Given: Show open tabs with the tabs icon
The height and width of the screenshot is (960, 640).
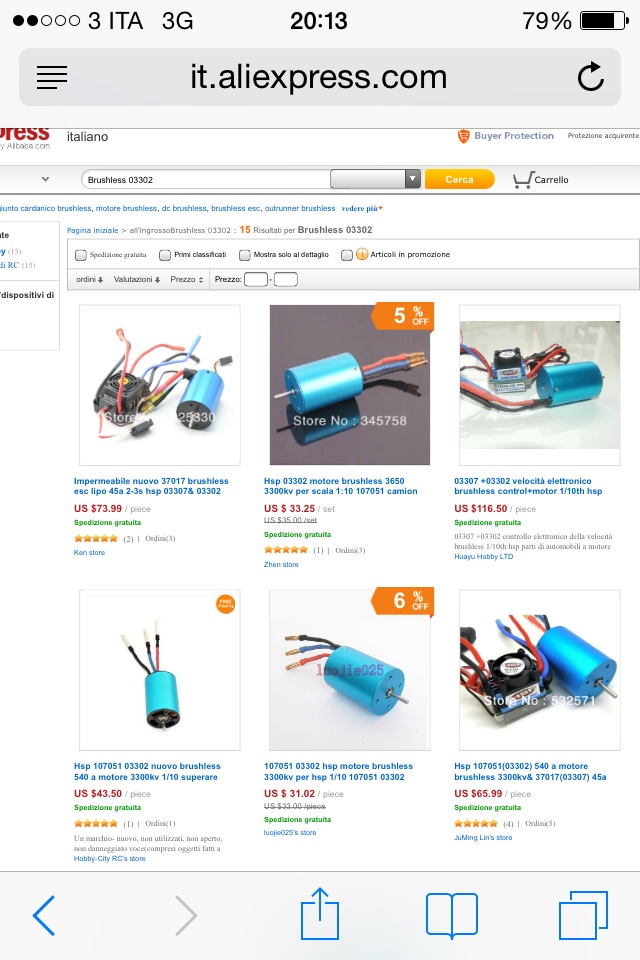Looking at the screenshot, I should tap(583, 915).
